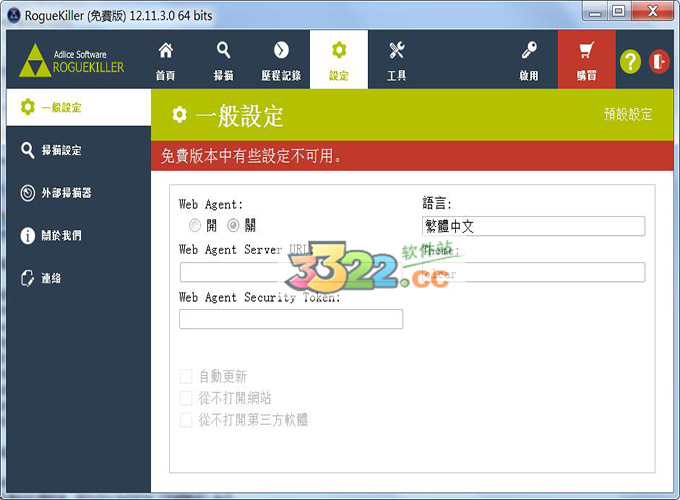Open 連络 in the sidebar
680x500 pixels.
[x=78, y=278]
